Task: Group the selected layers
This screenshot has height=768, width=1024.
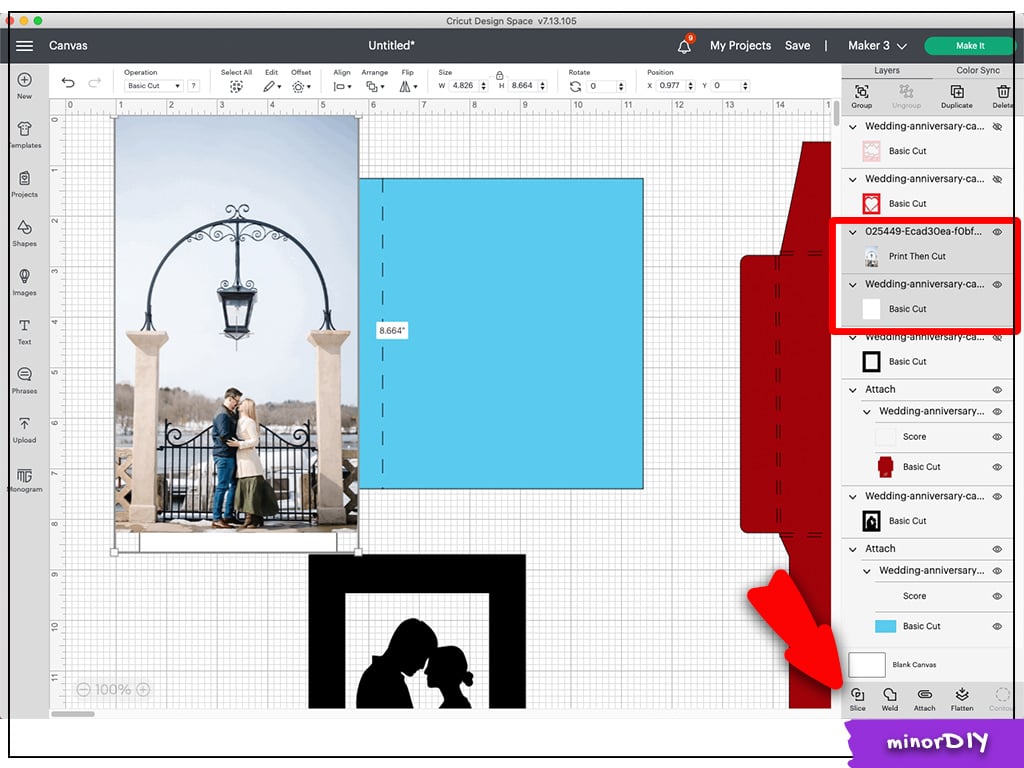Action: 861,96
